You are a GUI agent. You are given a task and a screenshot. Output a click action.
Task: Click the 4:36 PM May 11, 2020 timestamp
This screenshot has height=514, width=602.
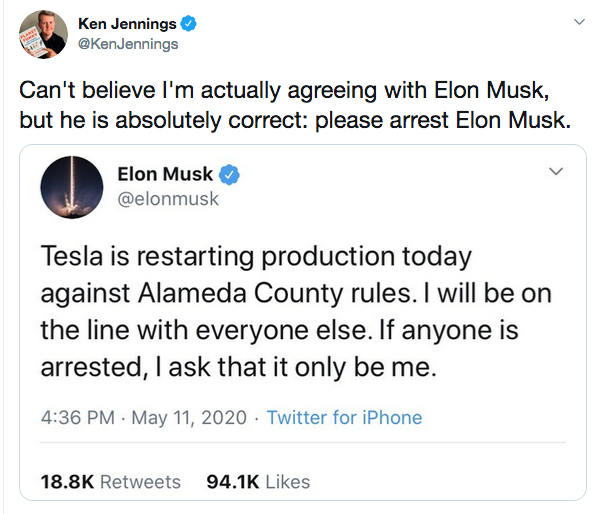pyautogui.click(x=144, y=417)
